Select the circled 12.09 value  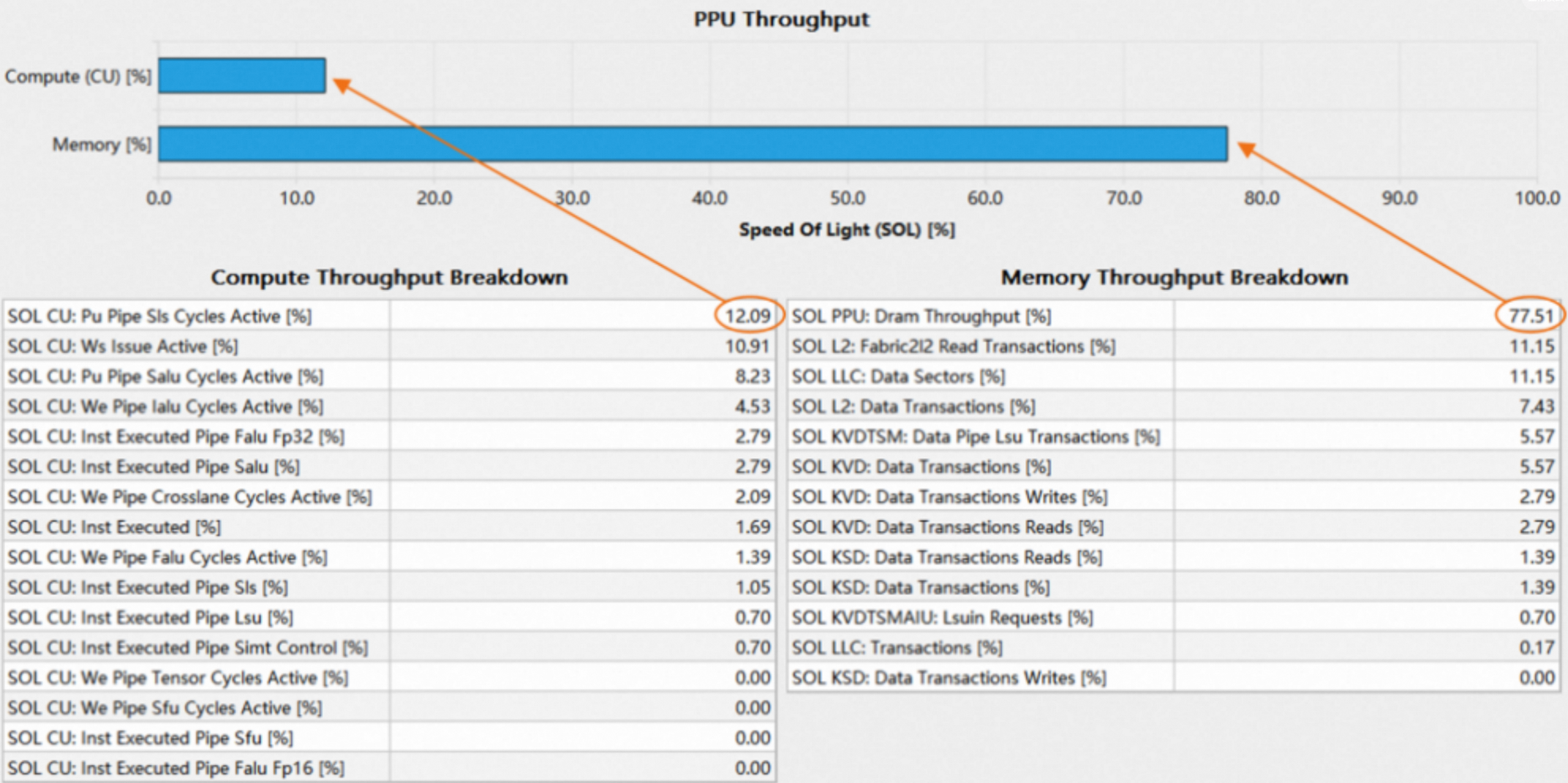(x=748, y=316)
